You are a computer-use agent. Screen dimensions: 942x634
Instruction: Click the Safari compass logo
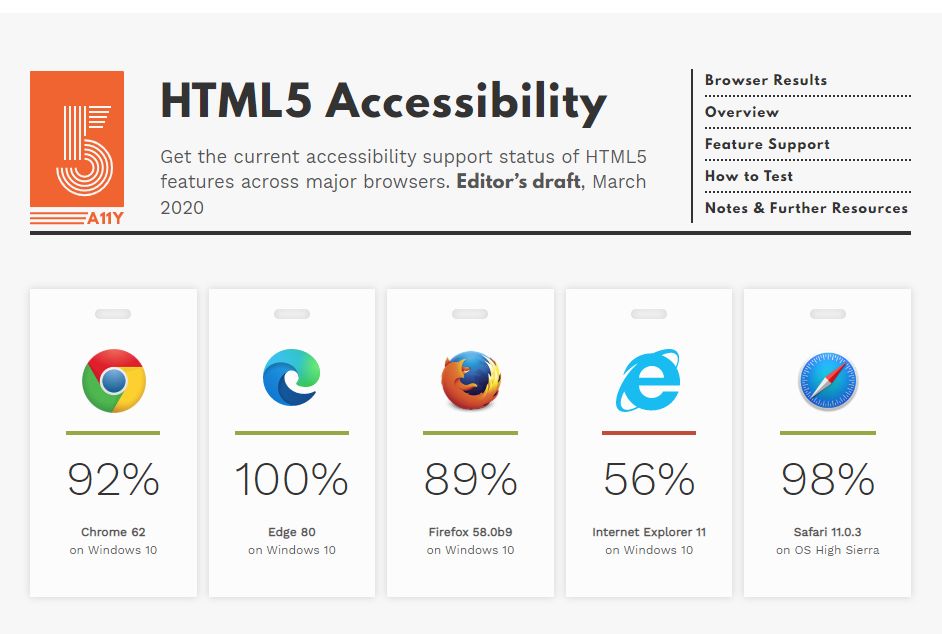pos(828,381)
